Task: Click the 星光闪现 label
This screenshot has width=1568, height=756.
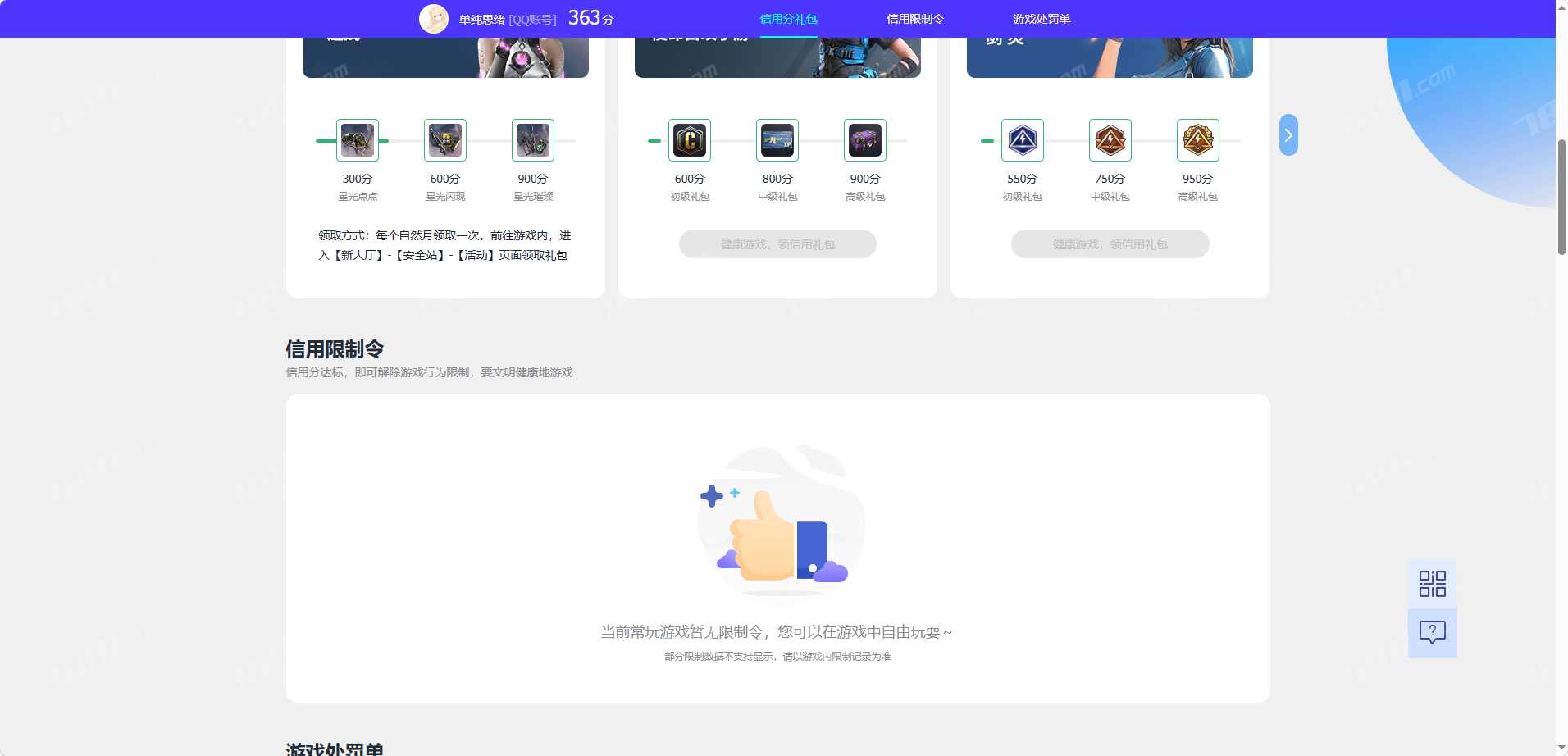Action: (445, 197)
